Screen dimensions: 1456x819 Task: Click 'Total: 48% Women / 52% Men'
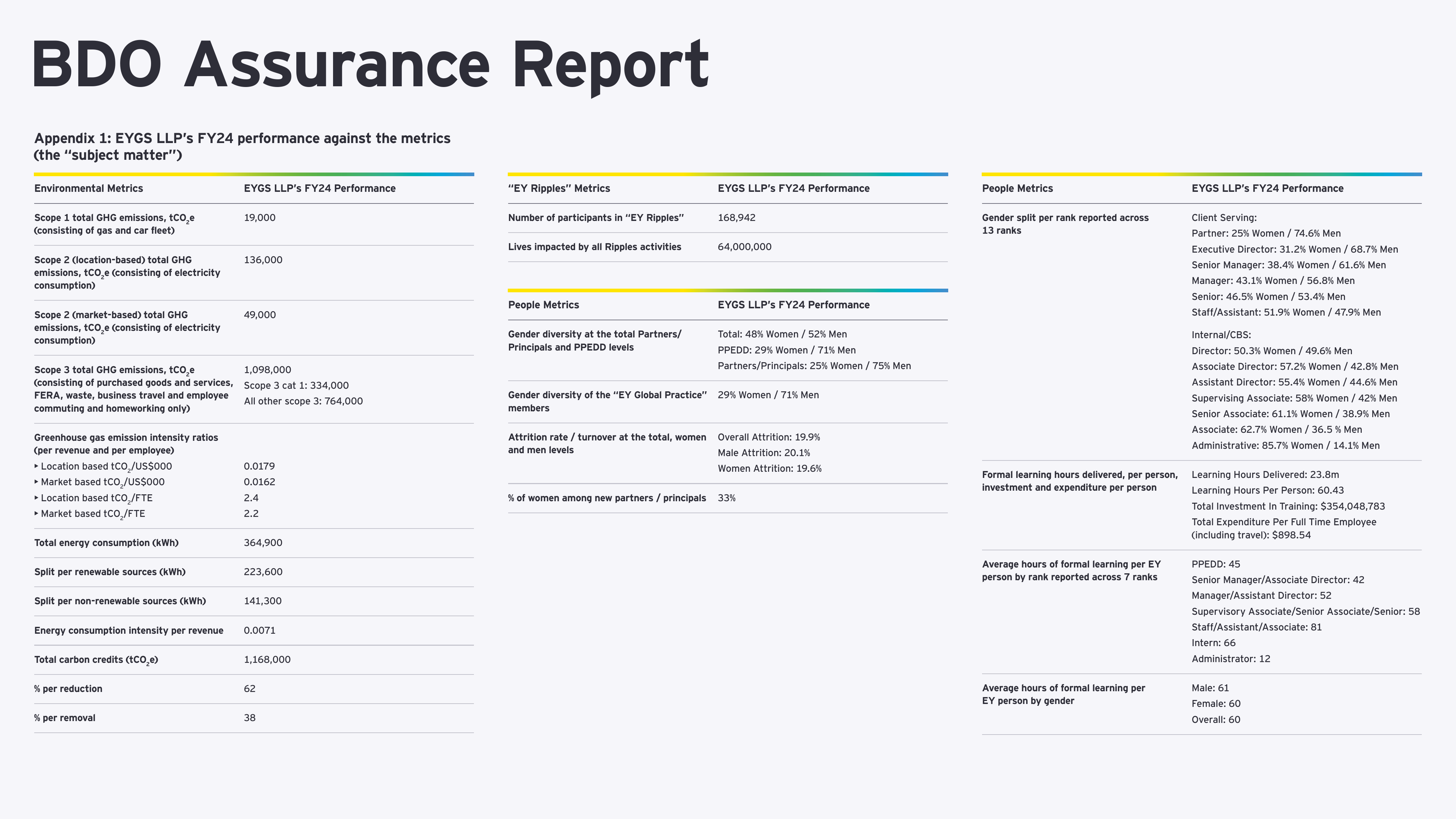782,335
